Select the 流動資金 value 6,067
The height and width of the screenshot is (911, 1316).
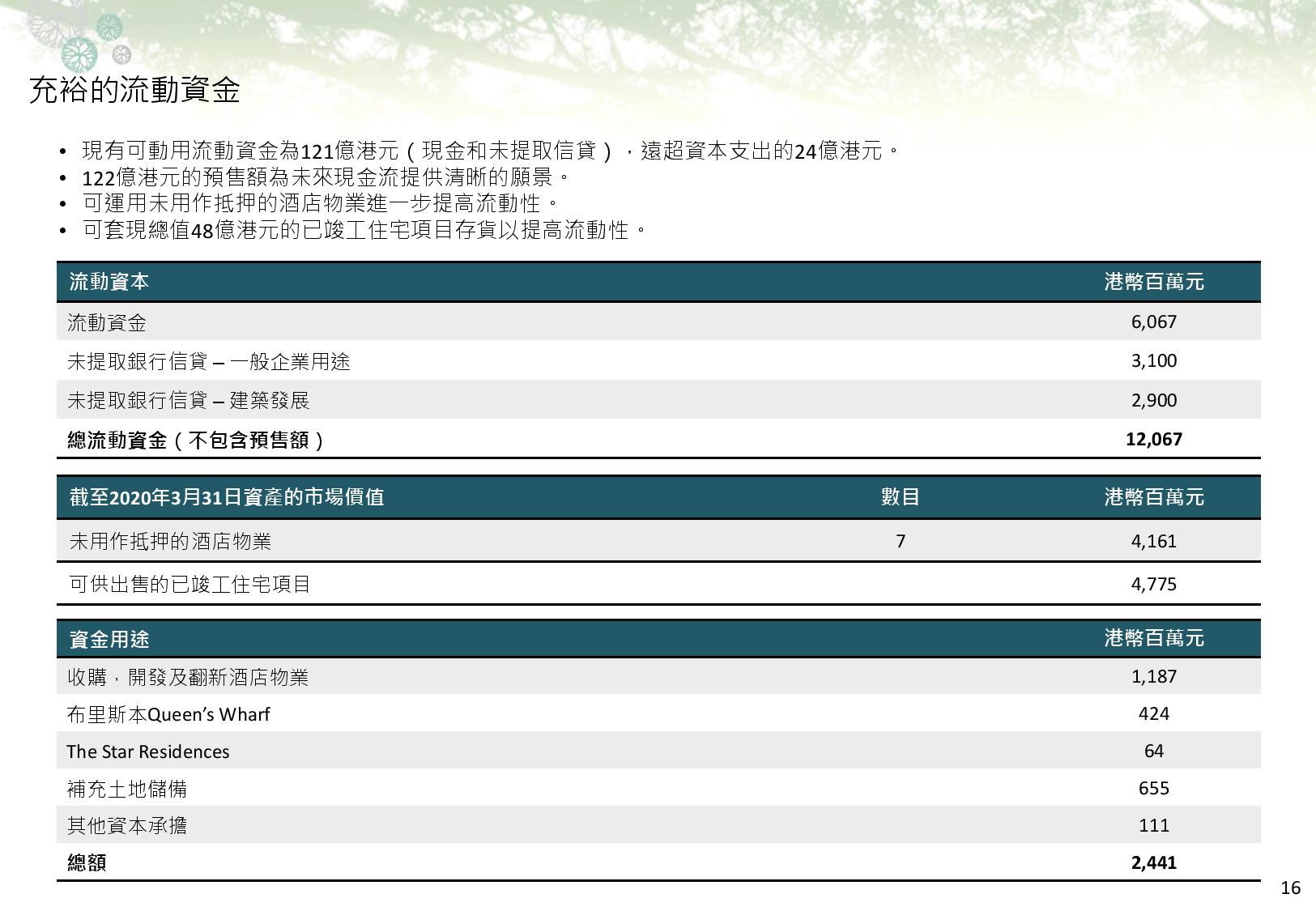(1153, 321)
